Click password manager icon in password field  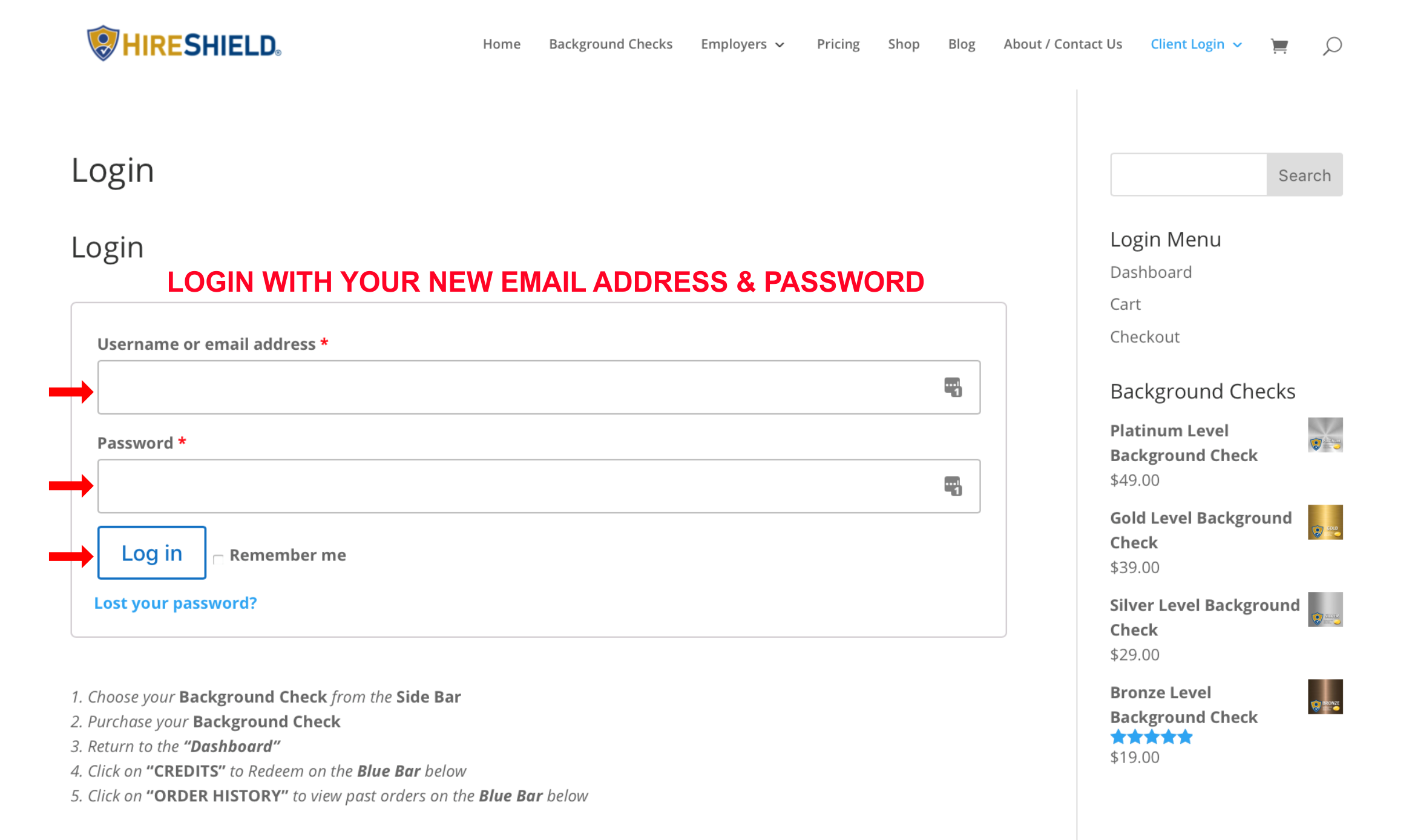(953, 486)
